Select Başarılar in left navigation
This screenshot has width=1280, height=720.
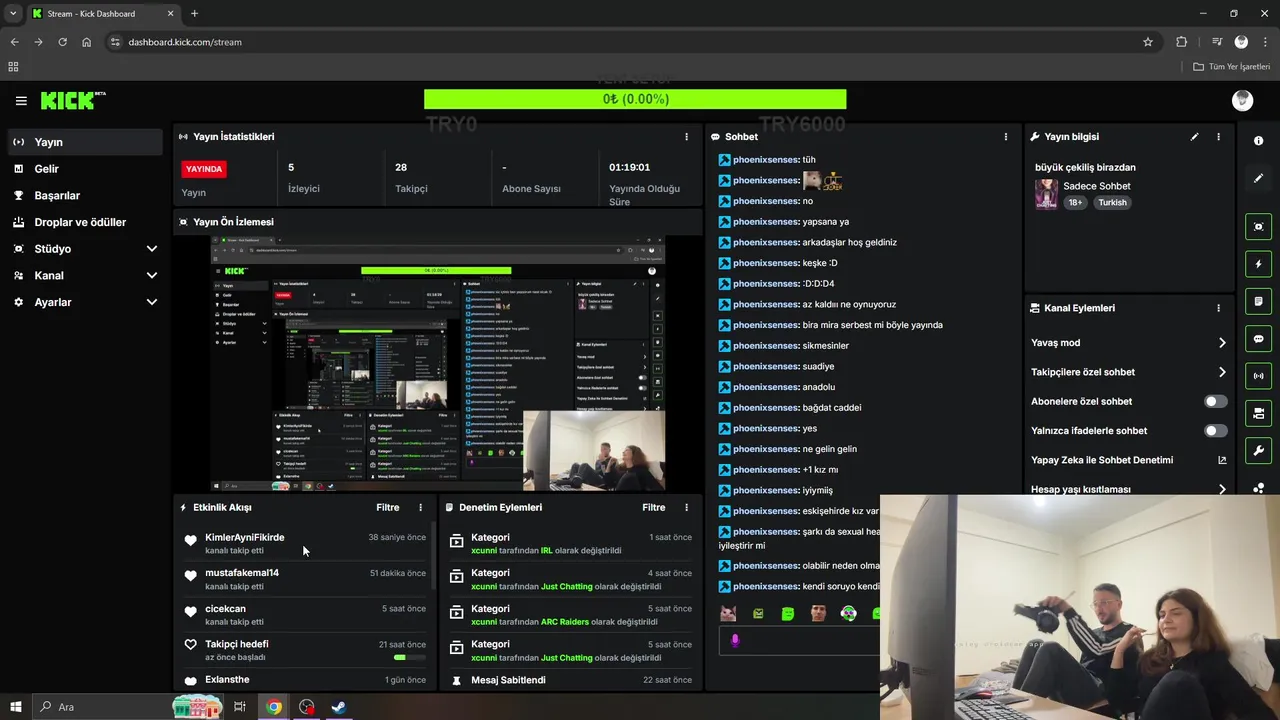tap(86, 196)
